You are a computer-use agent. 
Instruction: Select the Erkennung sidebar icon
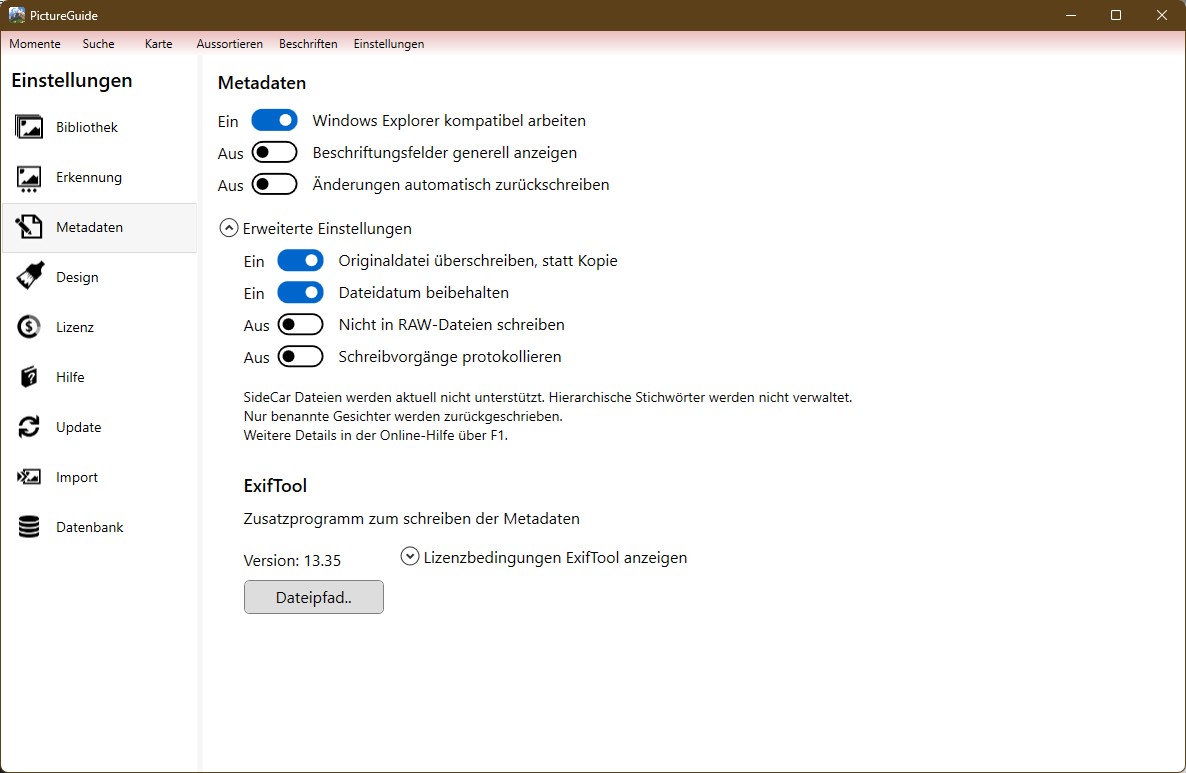click(x=29, y=178)
